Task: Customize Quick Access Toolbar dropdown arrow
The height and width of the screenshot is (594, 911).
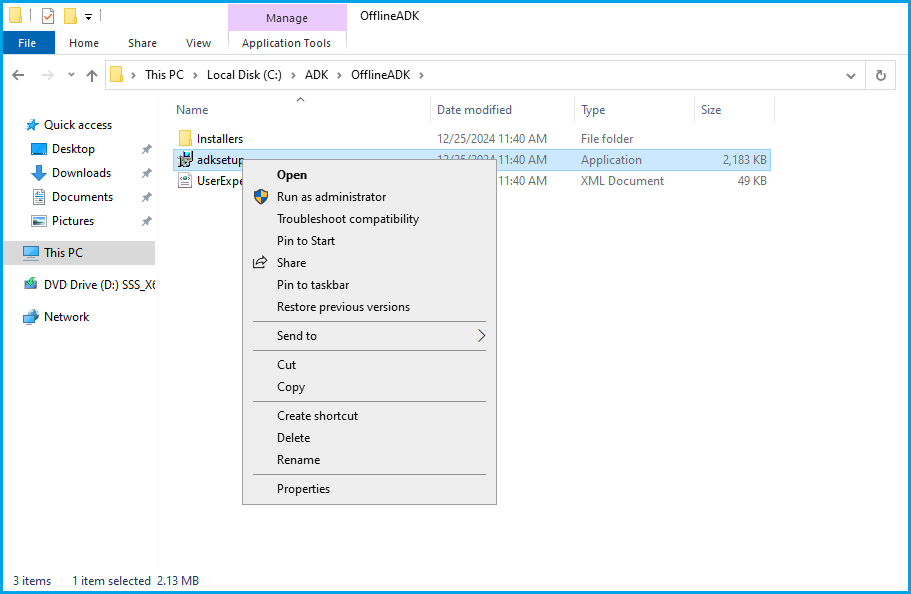Action: [88, 16]
